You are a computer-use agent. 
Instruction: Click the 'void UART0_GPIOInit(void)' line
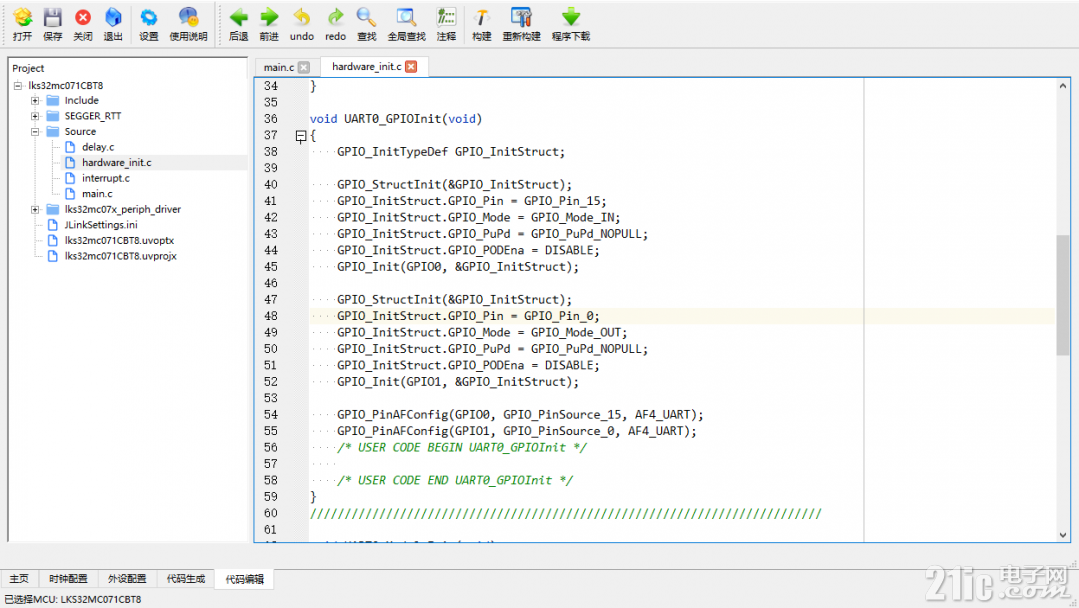point(396,119)
